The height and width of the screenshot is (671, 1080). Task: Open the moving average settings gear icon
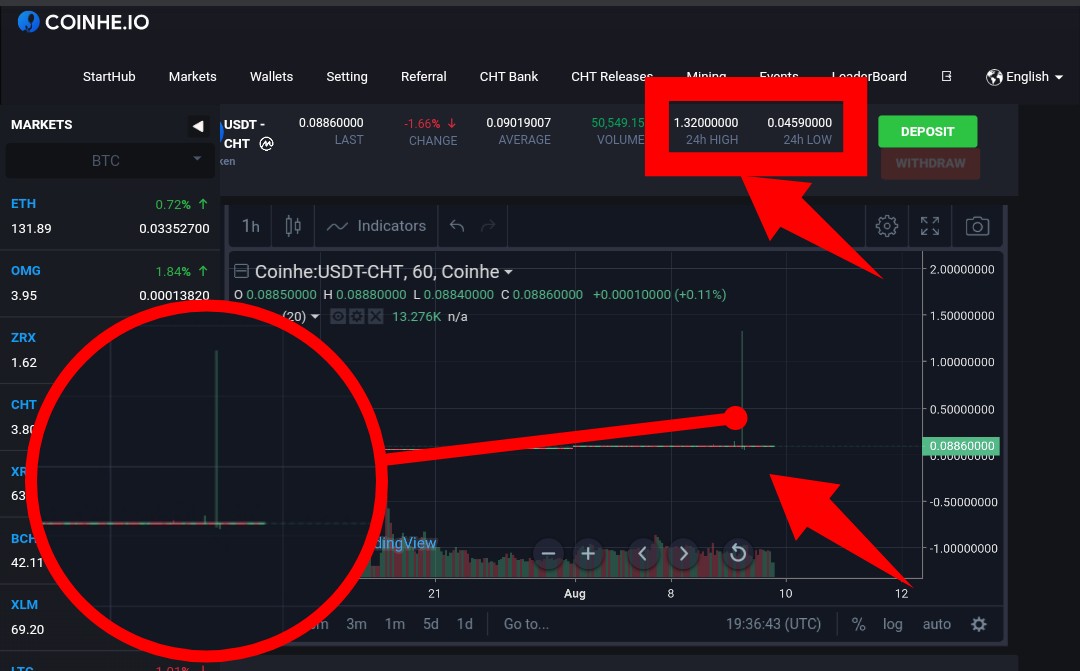[357, 316]
